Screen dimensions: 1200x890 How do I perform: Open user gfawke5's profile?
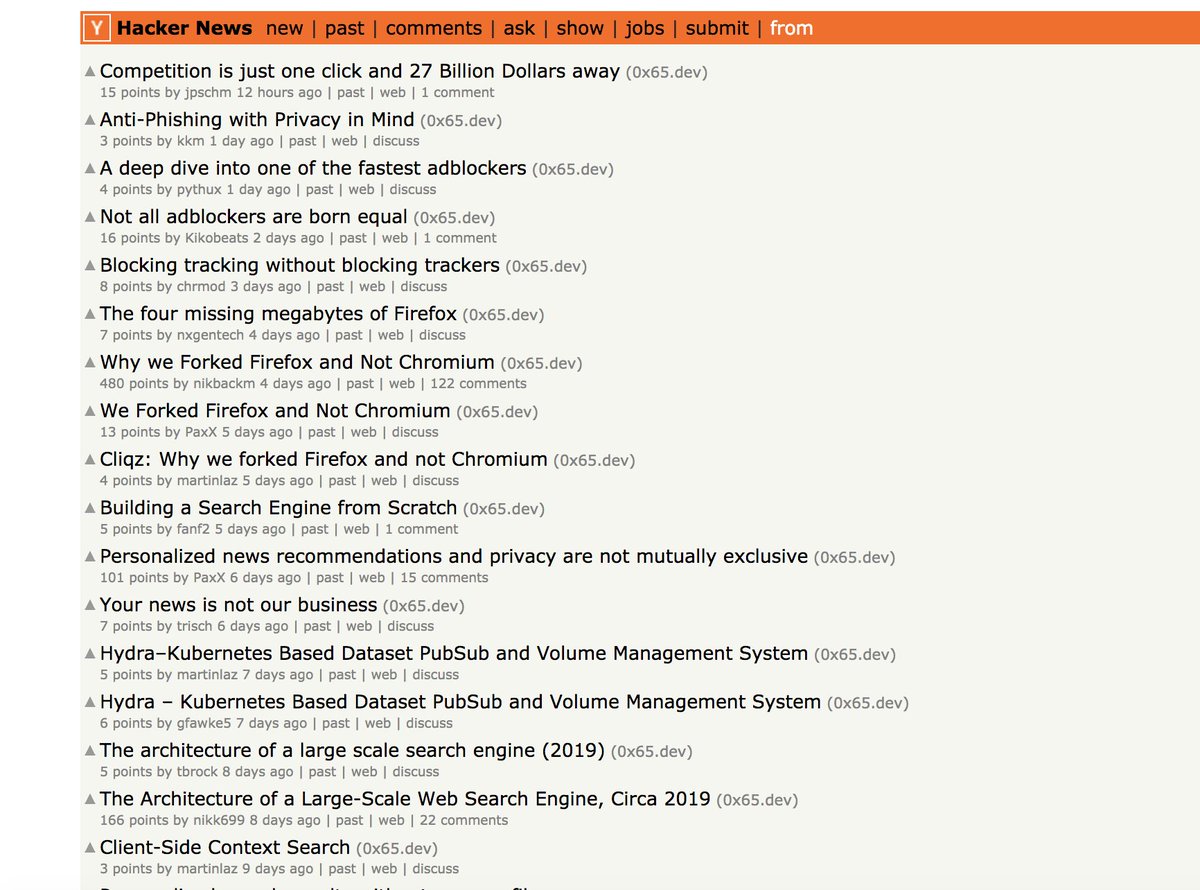tap(204, 723)
